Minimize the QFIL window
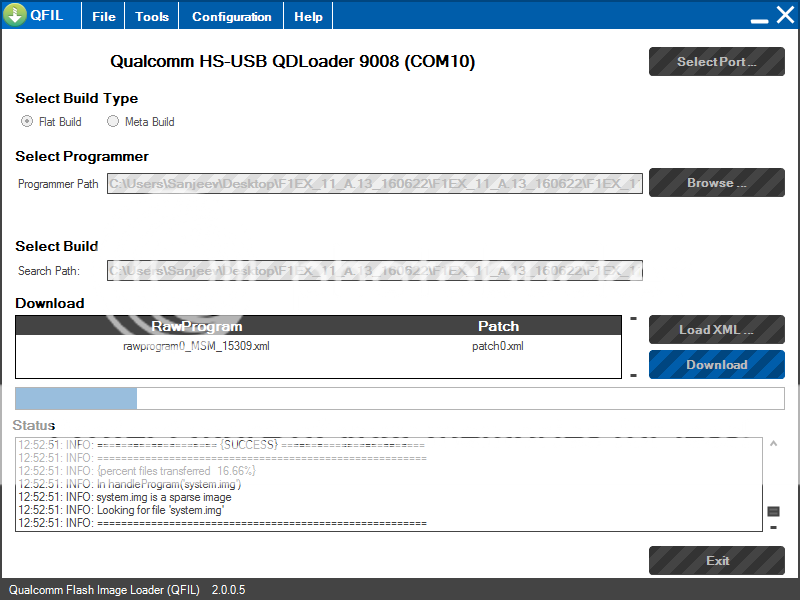The image size is (800, 600). [760, 17]
